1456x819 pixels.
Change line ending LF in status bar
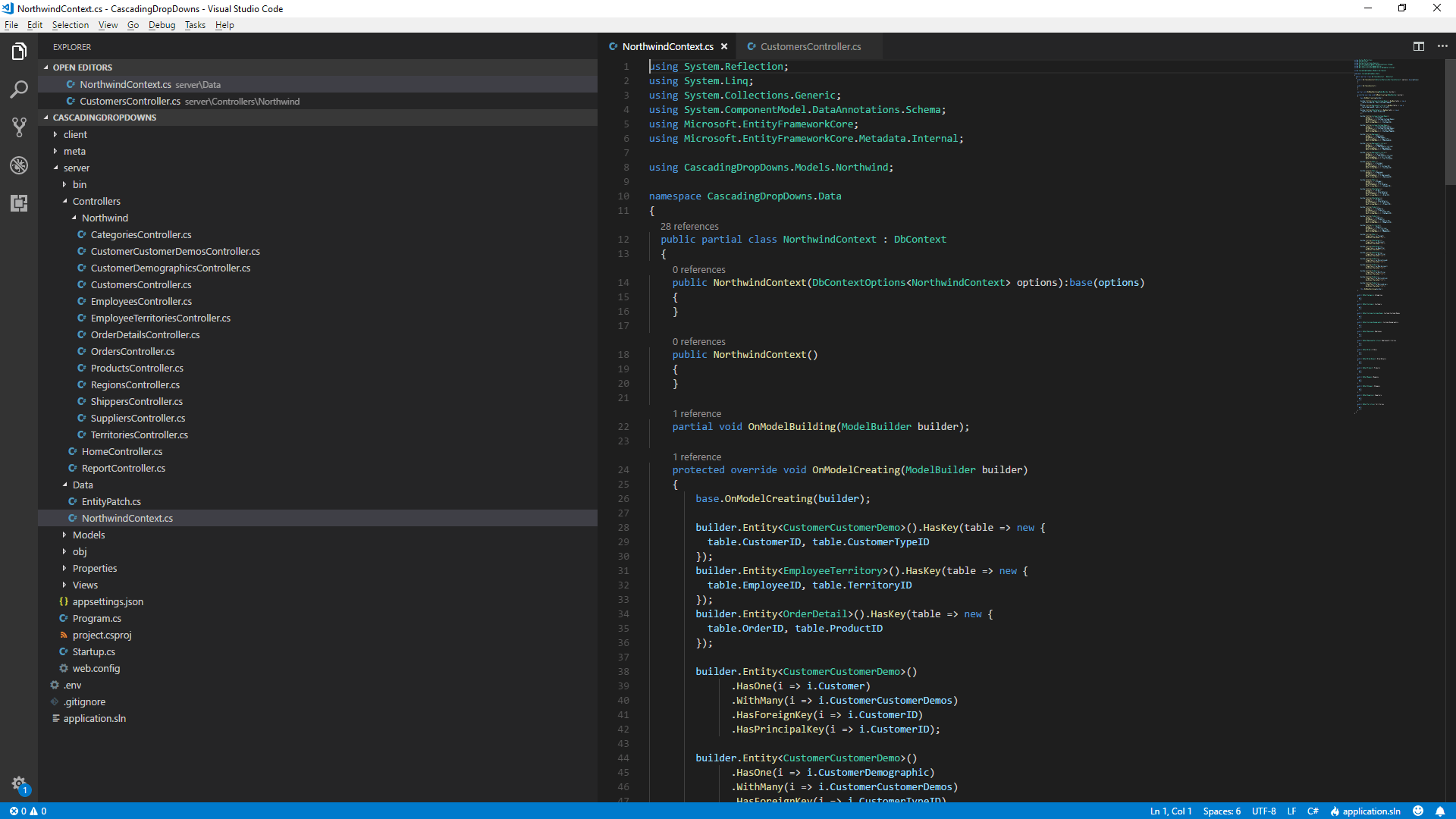pyautogui.click(x=1291, y=811)
